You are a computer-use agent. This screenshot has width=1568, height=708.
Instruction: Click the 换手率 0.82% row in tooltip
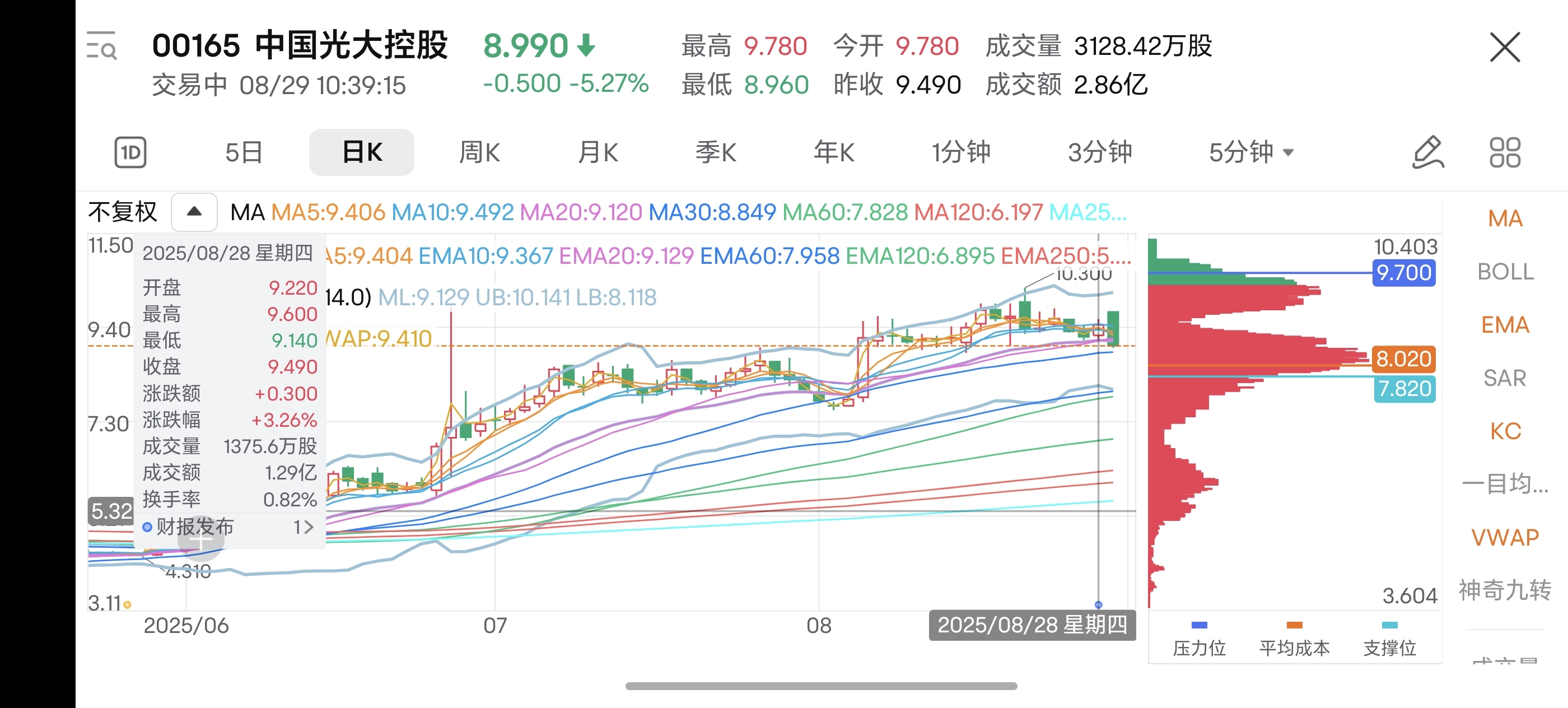point(230,499)
